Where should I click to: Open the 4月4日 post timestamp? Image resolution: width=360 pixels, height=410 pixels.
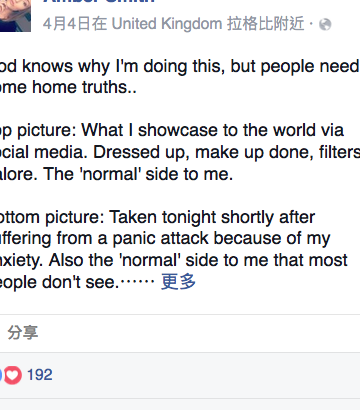[x=67, y=24]
